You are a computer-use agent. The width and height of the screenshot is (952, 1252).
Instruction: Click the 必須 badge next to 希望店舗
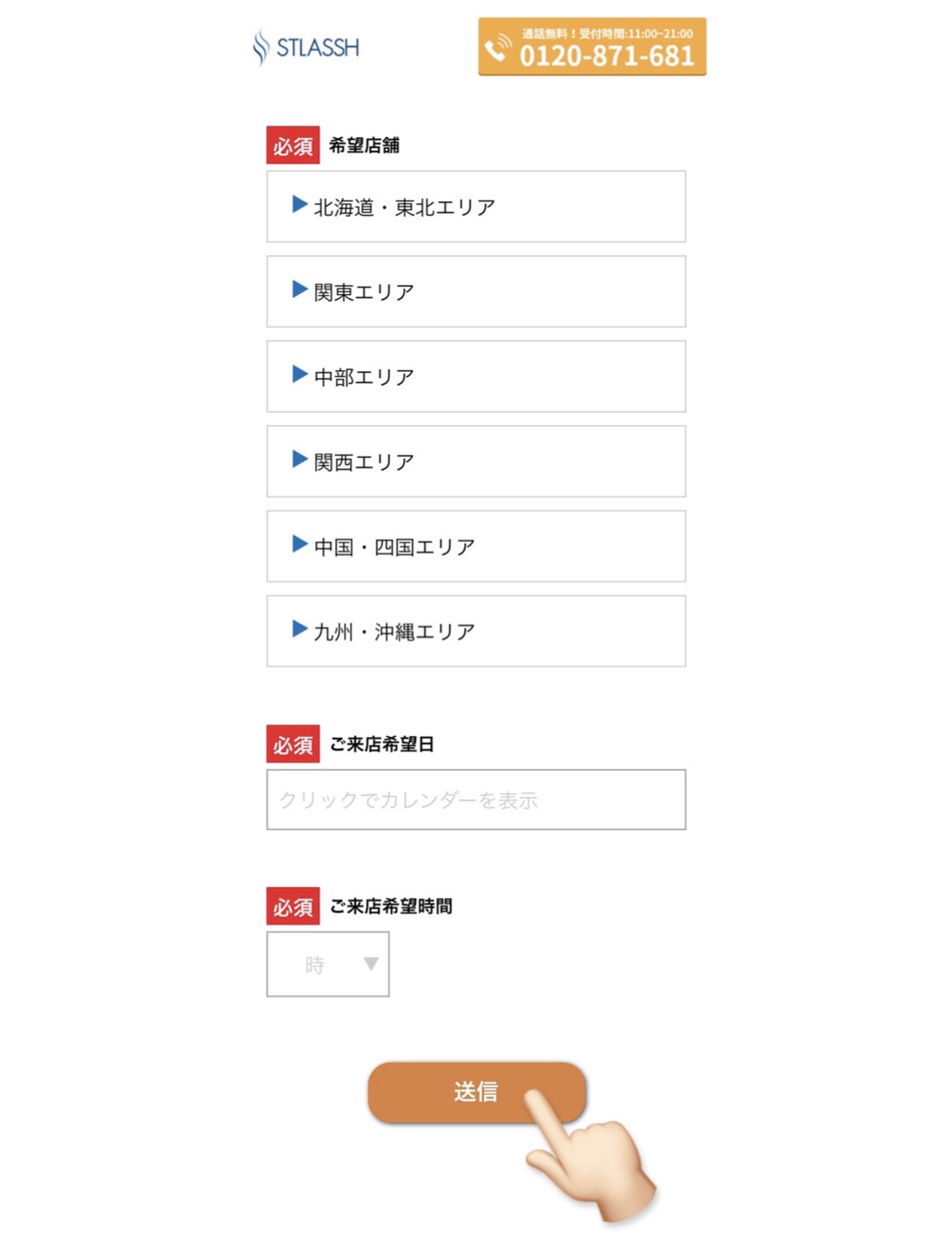(293, 145)
